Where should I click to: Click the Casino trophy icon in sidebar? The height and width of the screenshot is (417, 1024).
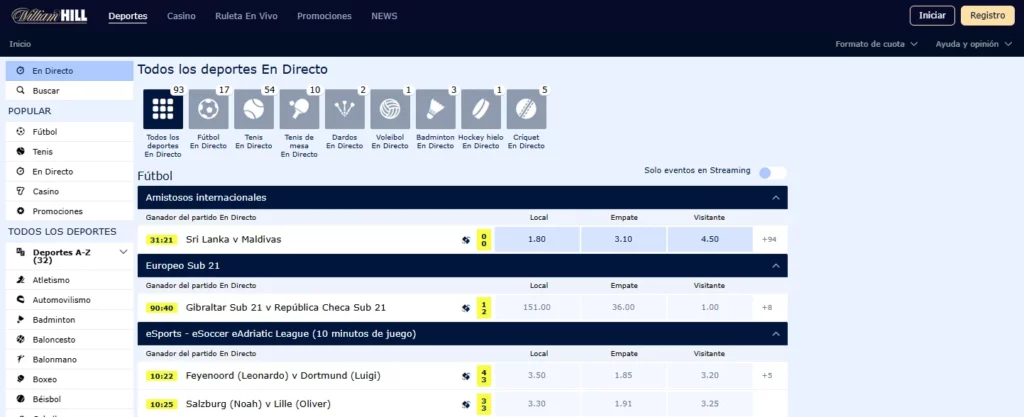point(20,191)
